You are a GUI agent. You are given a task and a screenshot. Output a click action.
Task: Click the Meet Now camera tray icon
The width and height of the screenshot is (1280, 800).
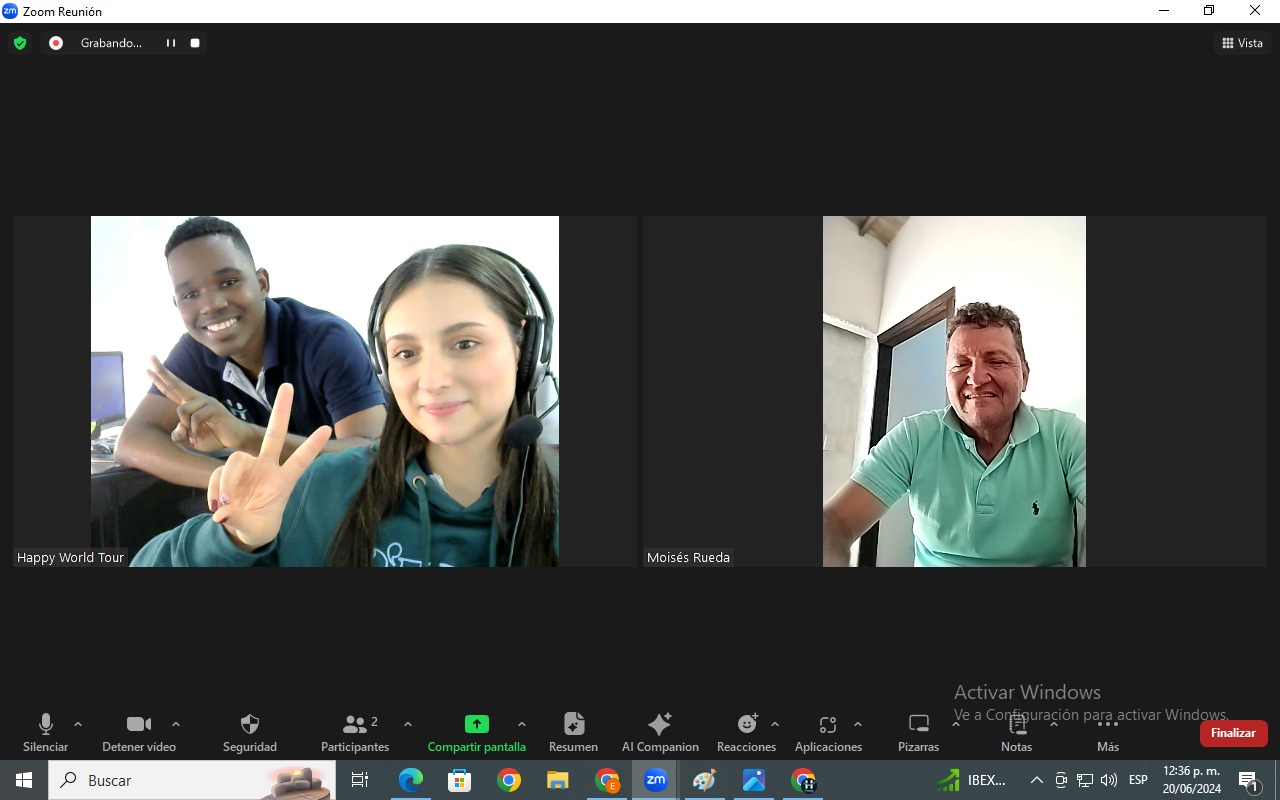1061,780
